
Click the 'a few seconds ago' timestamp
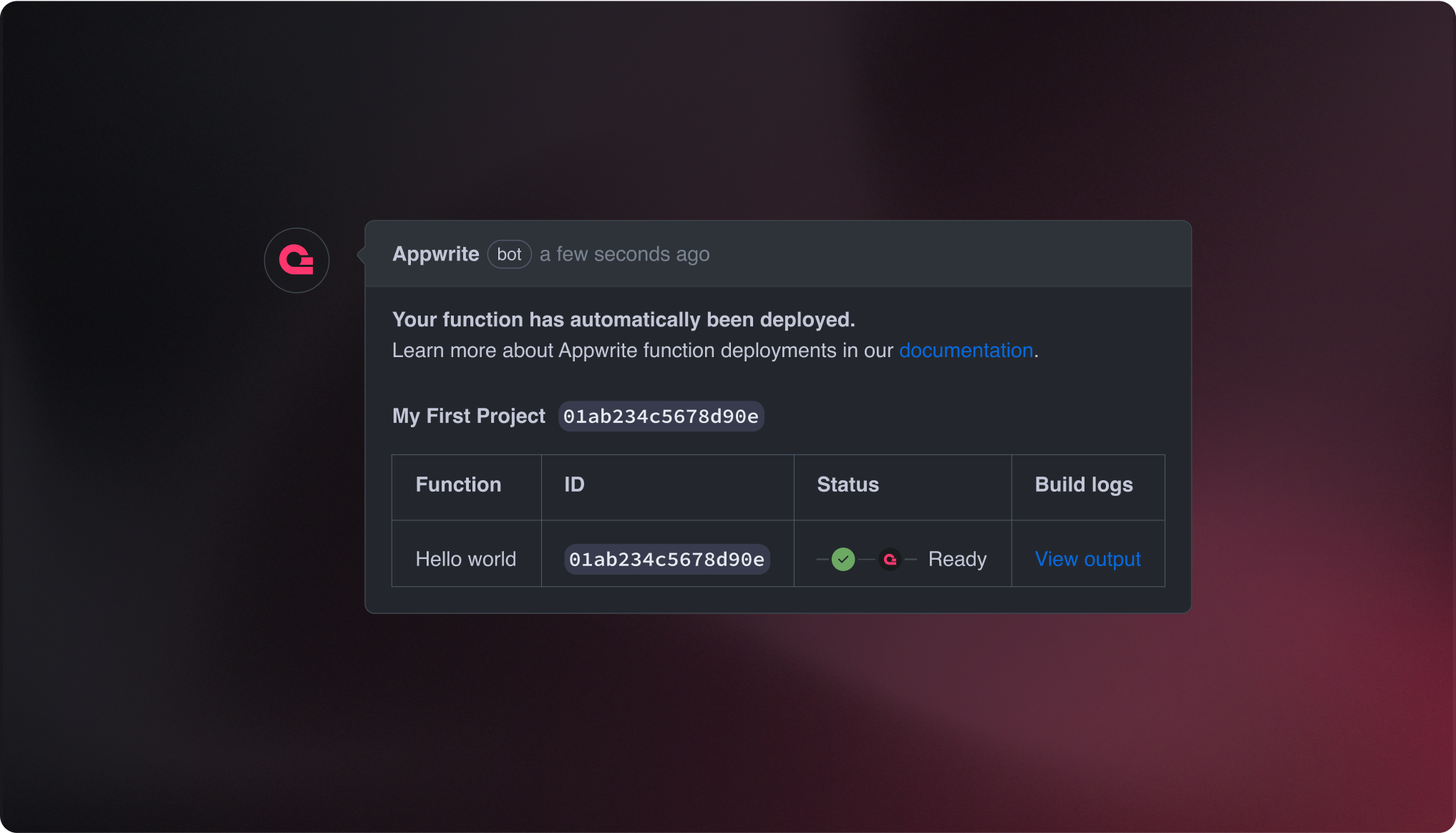pyautogui.click(x=624, y=254)
